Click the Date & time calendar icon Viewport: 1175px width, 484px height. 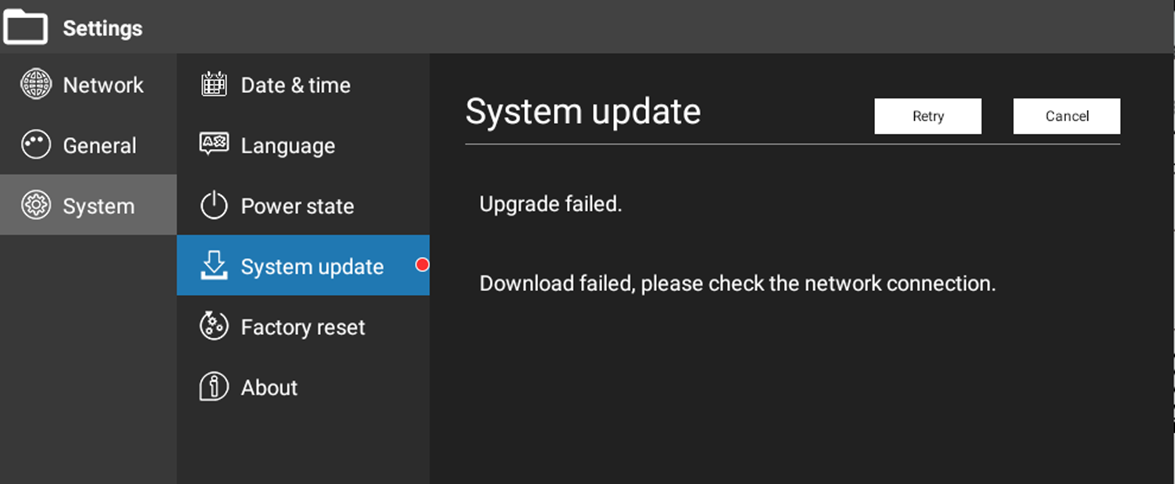click(214, 85)
